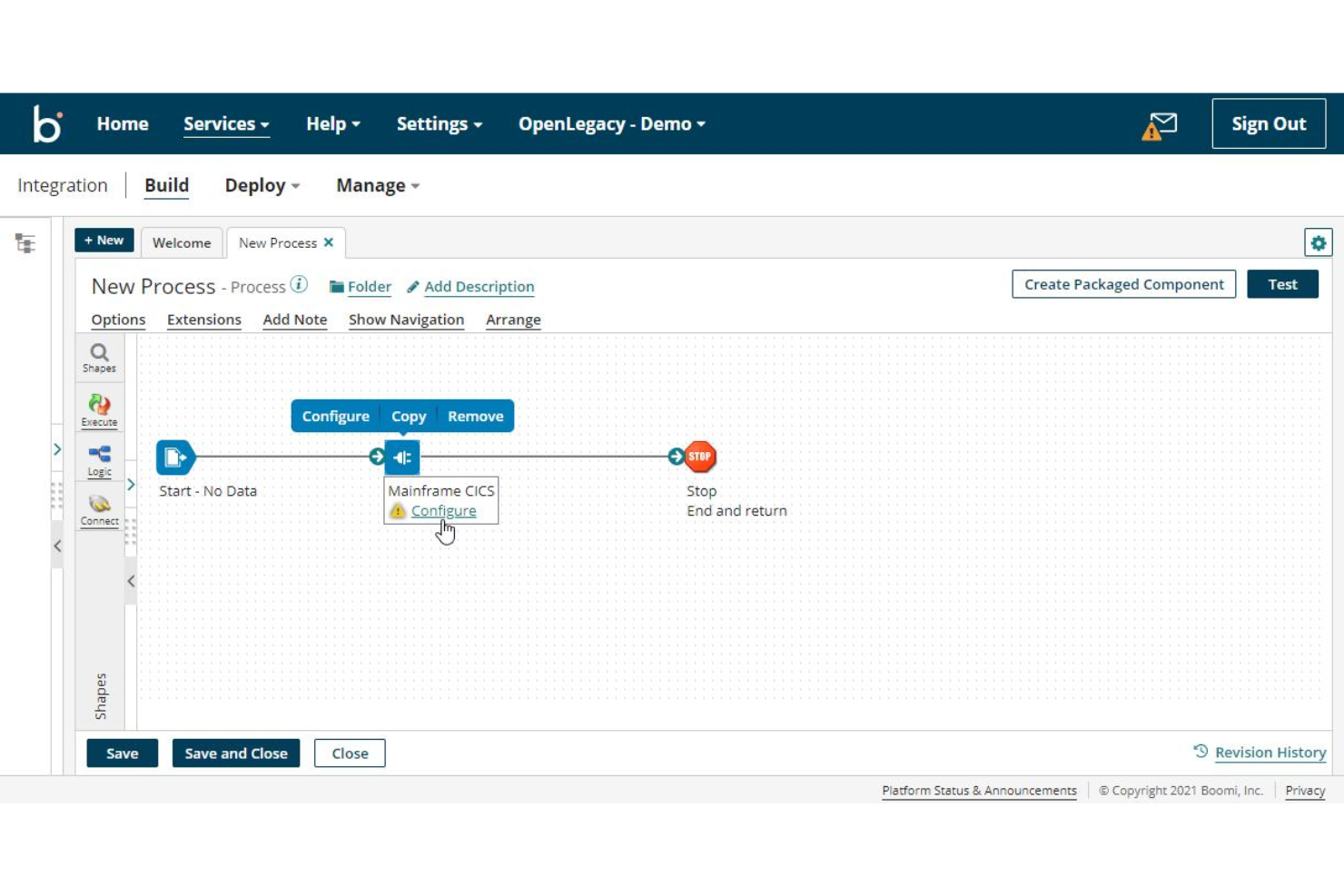Click the Integration label
This screenshot has height=896, width=1344.
click(x=63, y=185)
